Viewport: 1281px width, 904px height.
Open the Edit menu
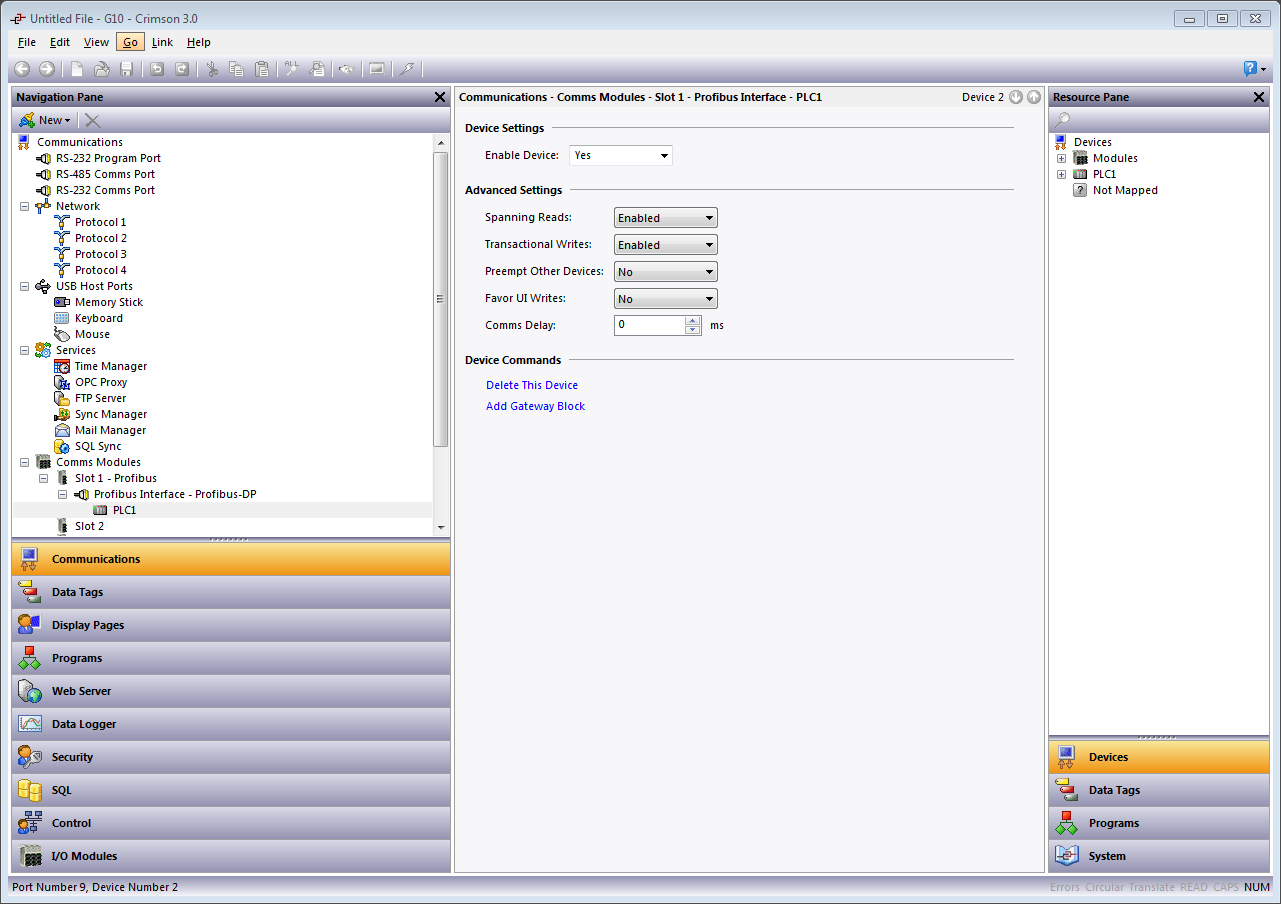(60, 42)
